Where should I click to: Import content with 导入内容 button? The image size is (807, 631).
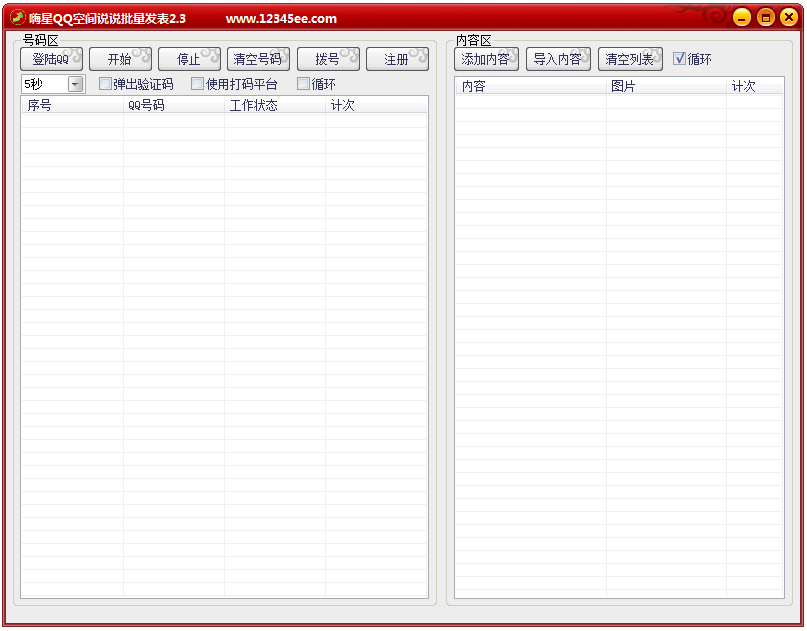(558, 59)
